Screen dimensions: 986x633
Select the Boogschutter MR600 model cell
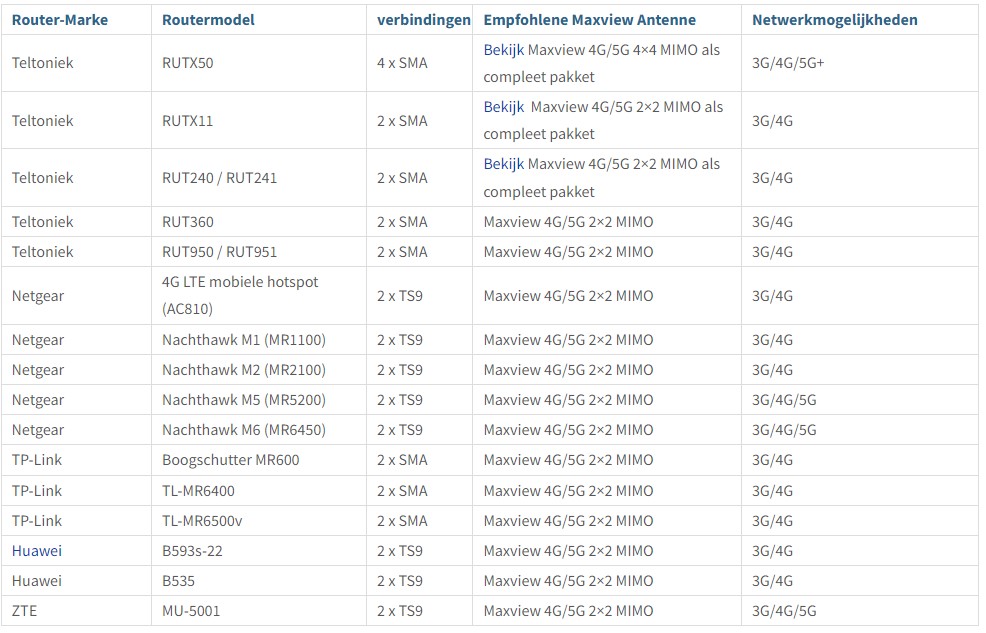(x=230, y=460)
